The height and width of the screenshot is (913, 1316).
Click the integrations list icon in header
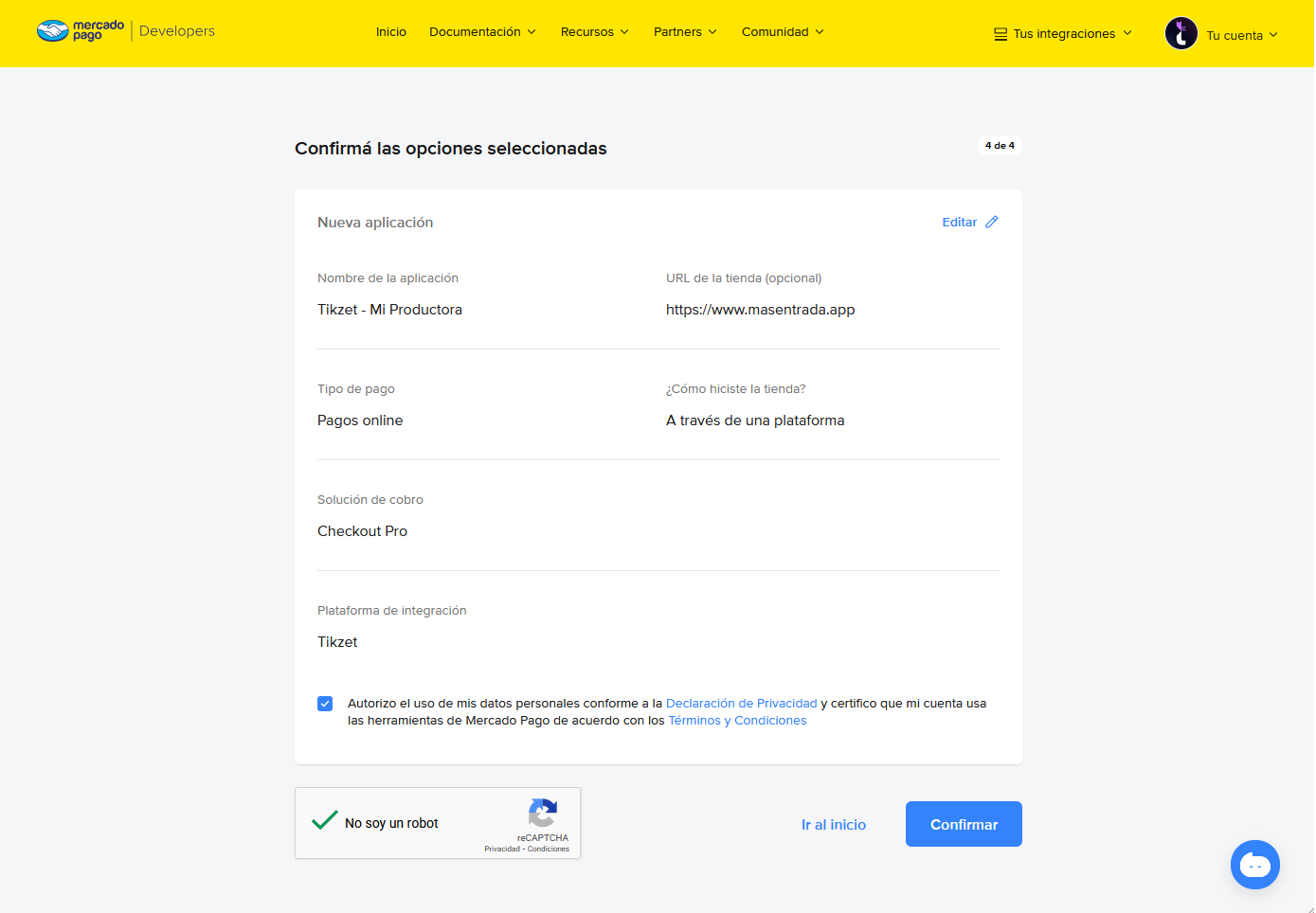(1001, 34)
